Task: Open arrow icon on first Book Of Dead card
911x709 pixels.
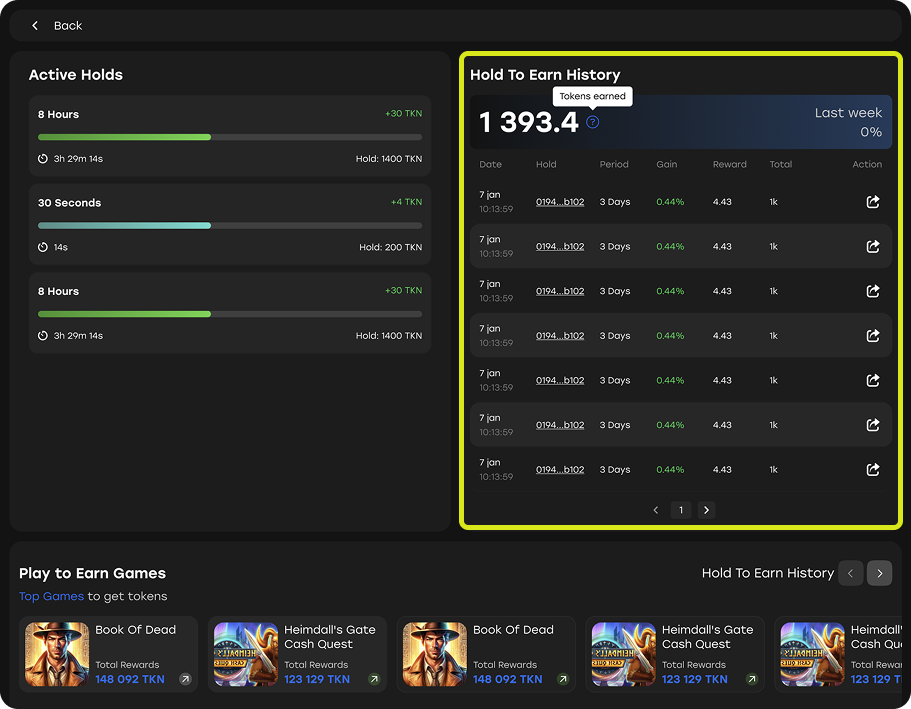Action: point(185,679)
